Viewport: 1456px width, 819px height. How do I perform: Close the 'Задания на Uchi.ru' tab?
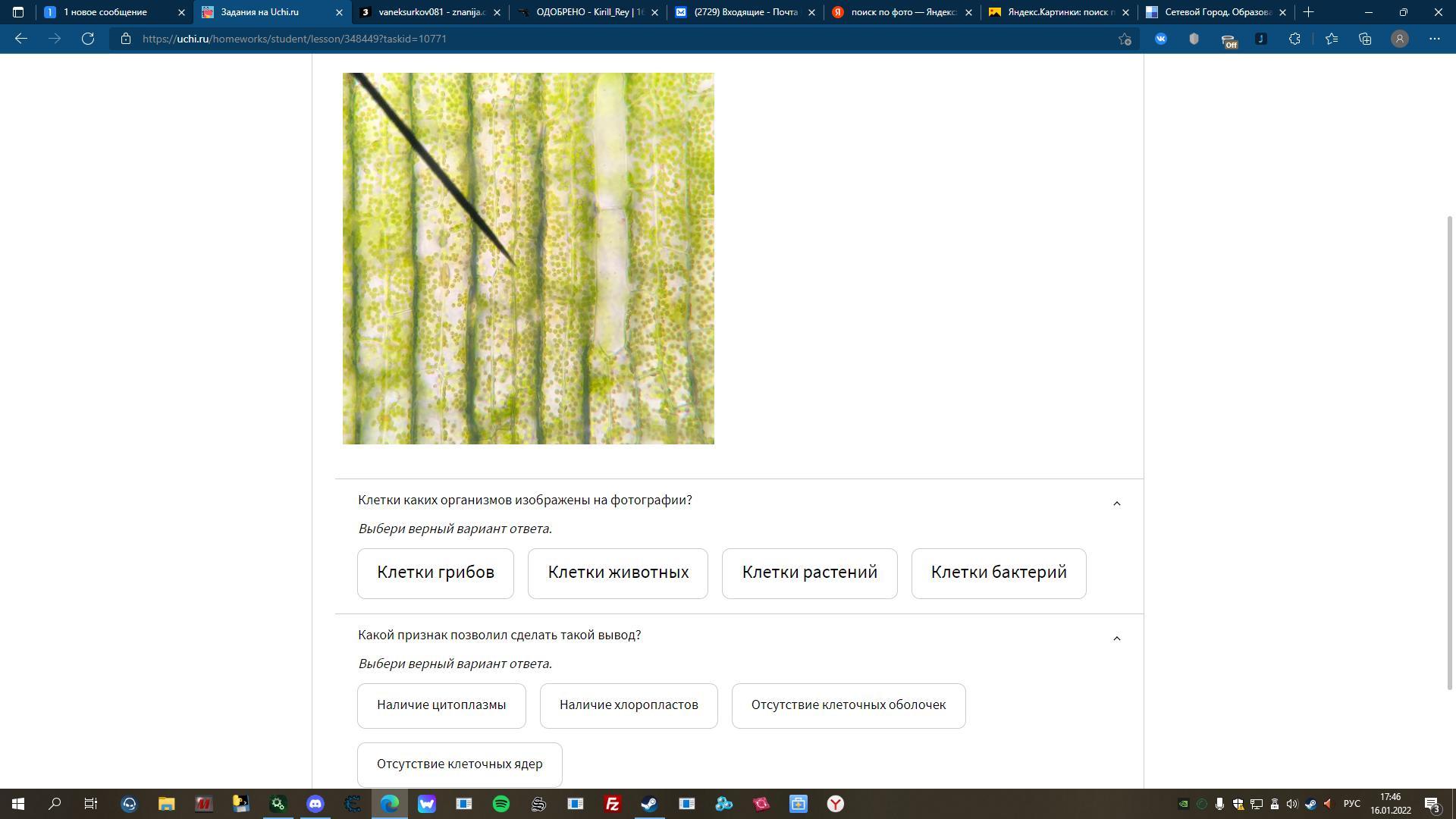[x=340, y=12]
